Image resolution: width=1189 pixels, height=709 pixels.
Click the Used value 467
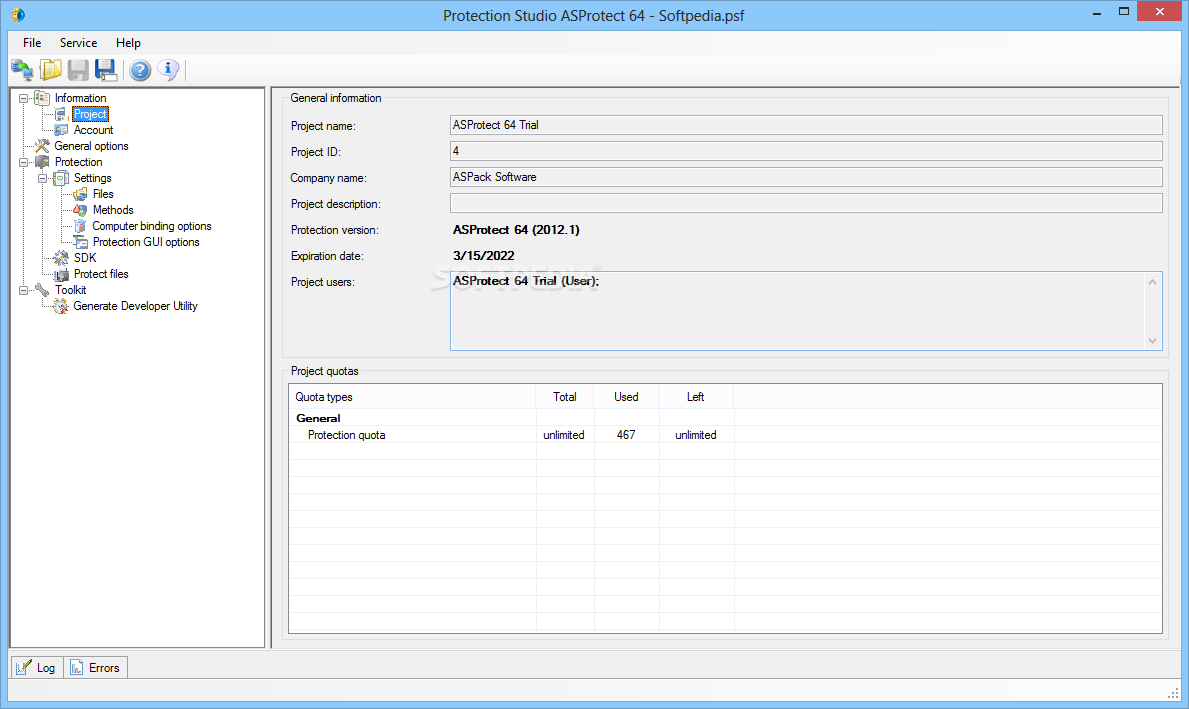(x=626, y=435)
